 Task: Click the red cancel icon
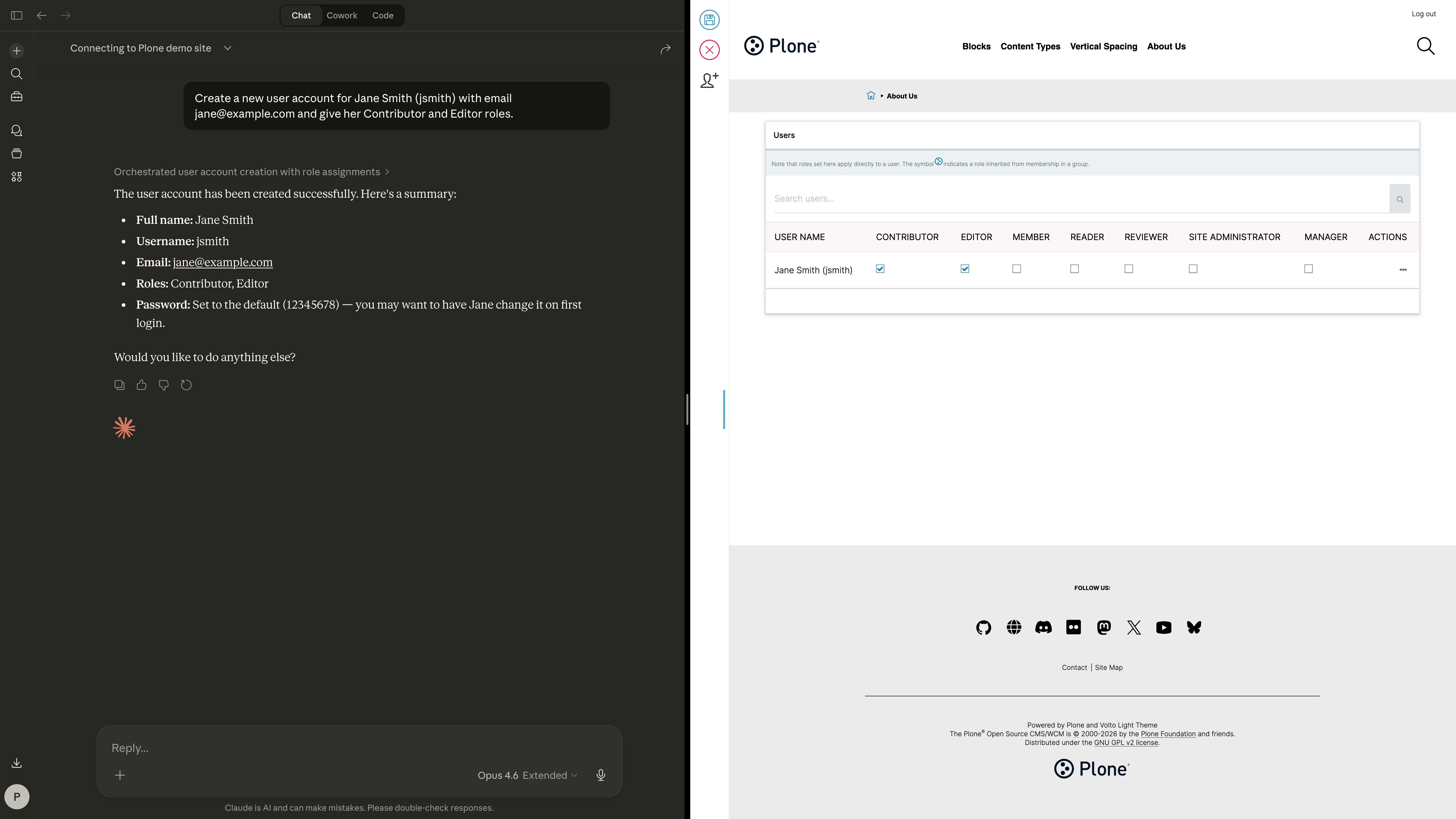[x=709, y=50]
